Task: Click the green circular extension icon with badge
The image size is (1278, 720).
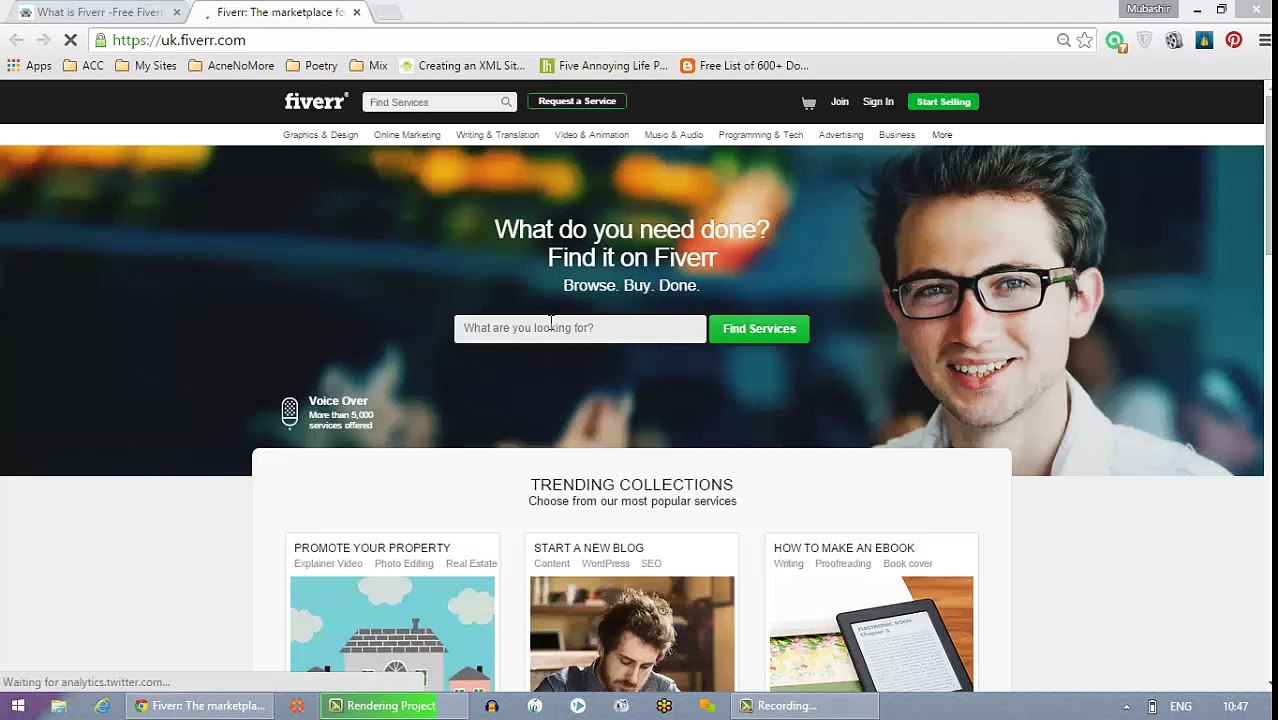Action: pyautogui.click(x=1115, y=41)
